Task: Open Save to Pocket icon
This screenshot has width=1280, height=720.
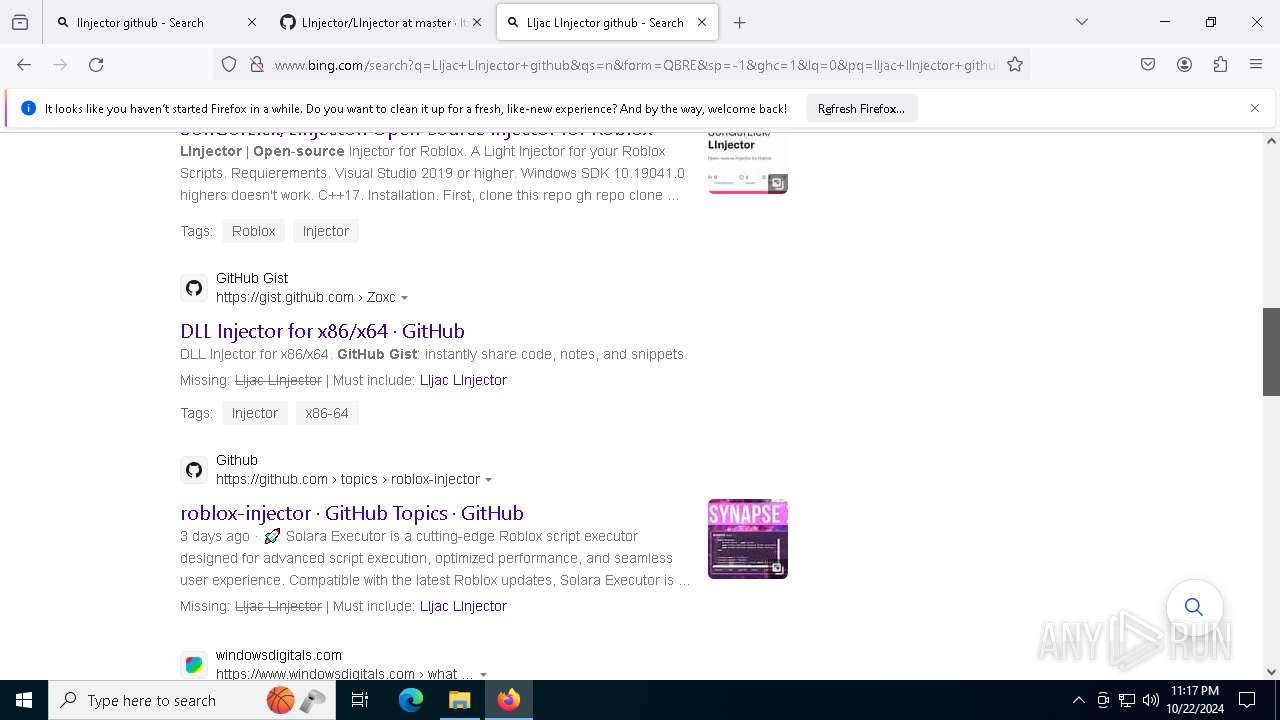Action: click(x=1148, y=64)
